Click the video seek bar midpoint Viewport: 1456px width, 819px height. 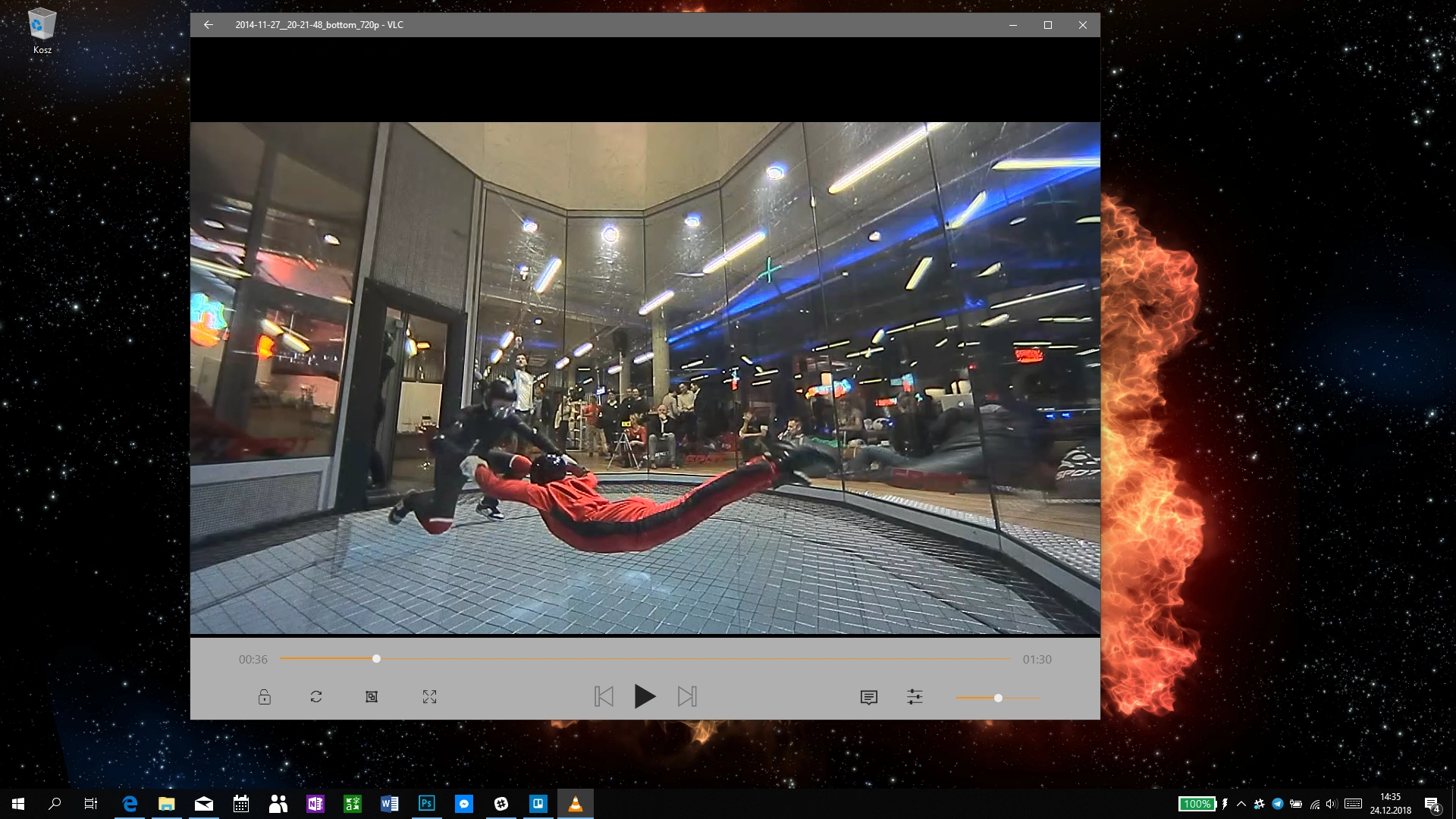[645, 659]
